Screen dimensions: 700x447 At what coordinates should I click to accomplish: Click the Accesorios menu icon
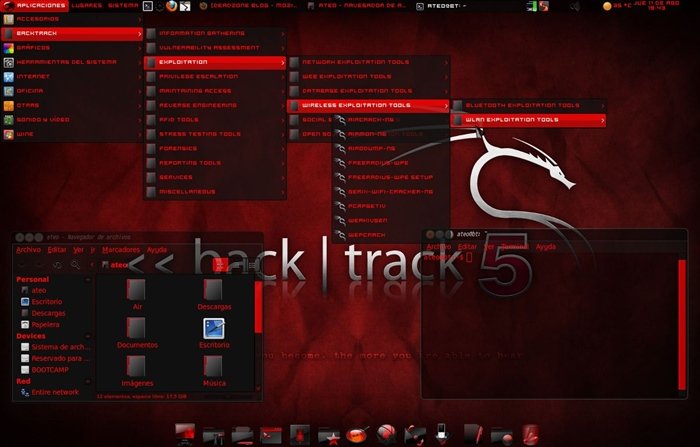[x=8, y=19]
